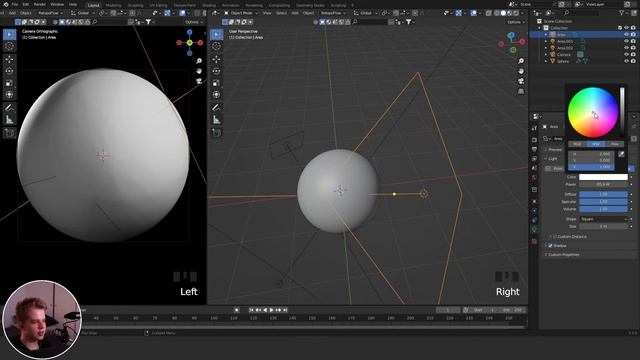This screenshot has height=360, width=640.
Task: Select the Move tool in left viewport toolbar
Action: point(9,60)
